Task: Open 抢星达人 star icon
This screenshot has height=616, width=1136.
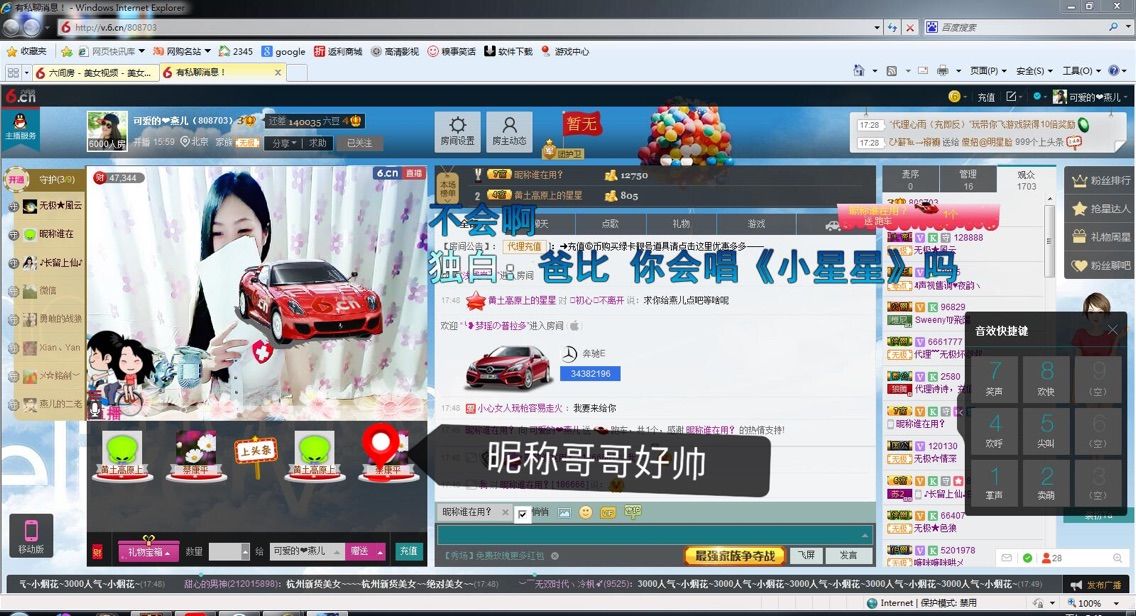Action: click(x=1100, y=209)
